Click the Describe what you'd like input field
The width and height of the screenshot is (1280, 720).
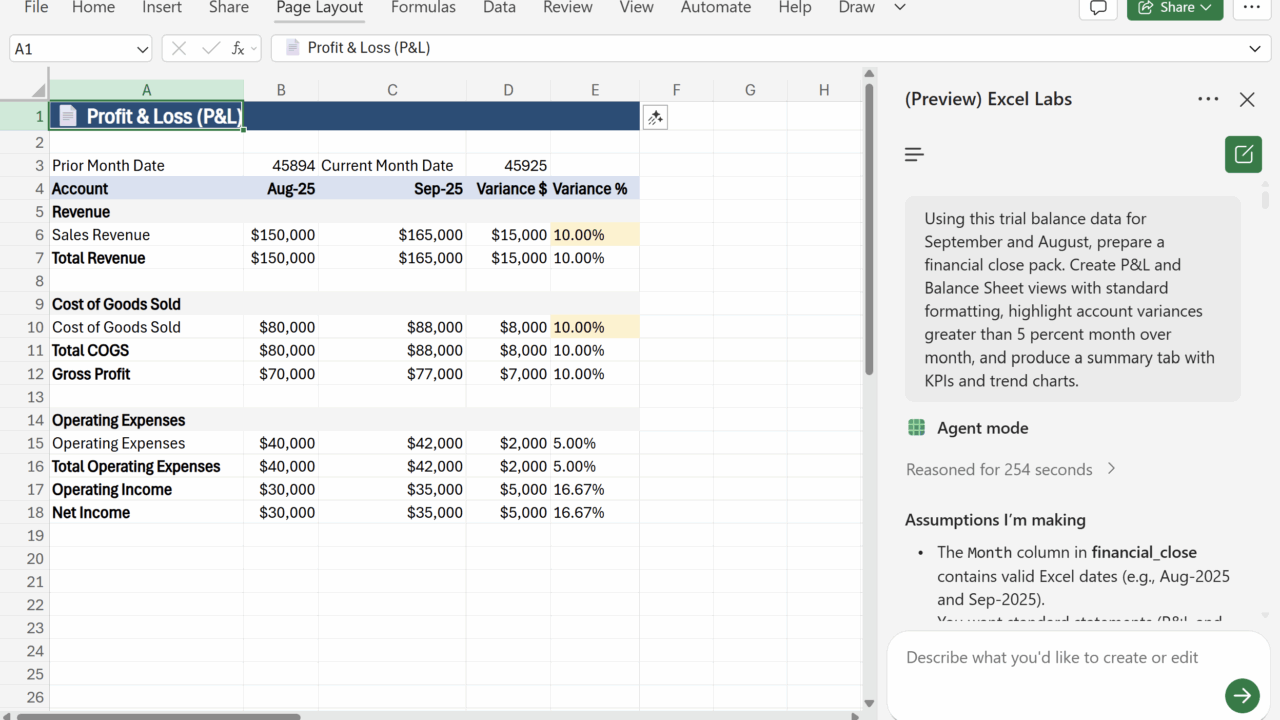pos(1050,657)
